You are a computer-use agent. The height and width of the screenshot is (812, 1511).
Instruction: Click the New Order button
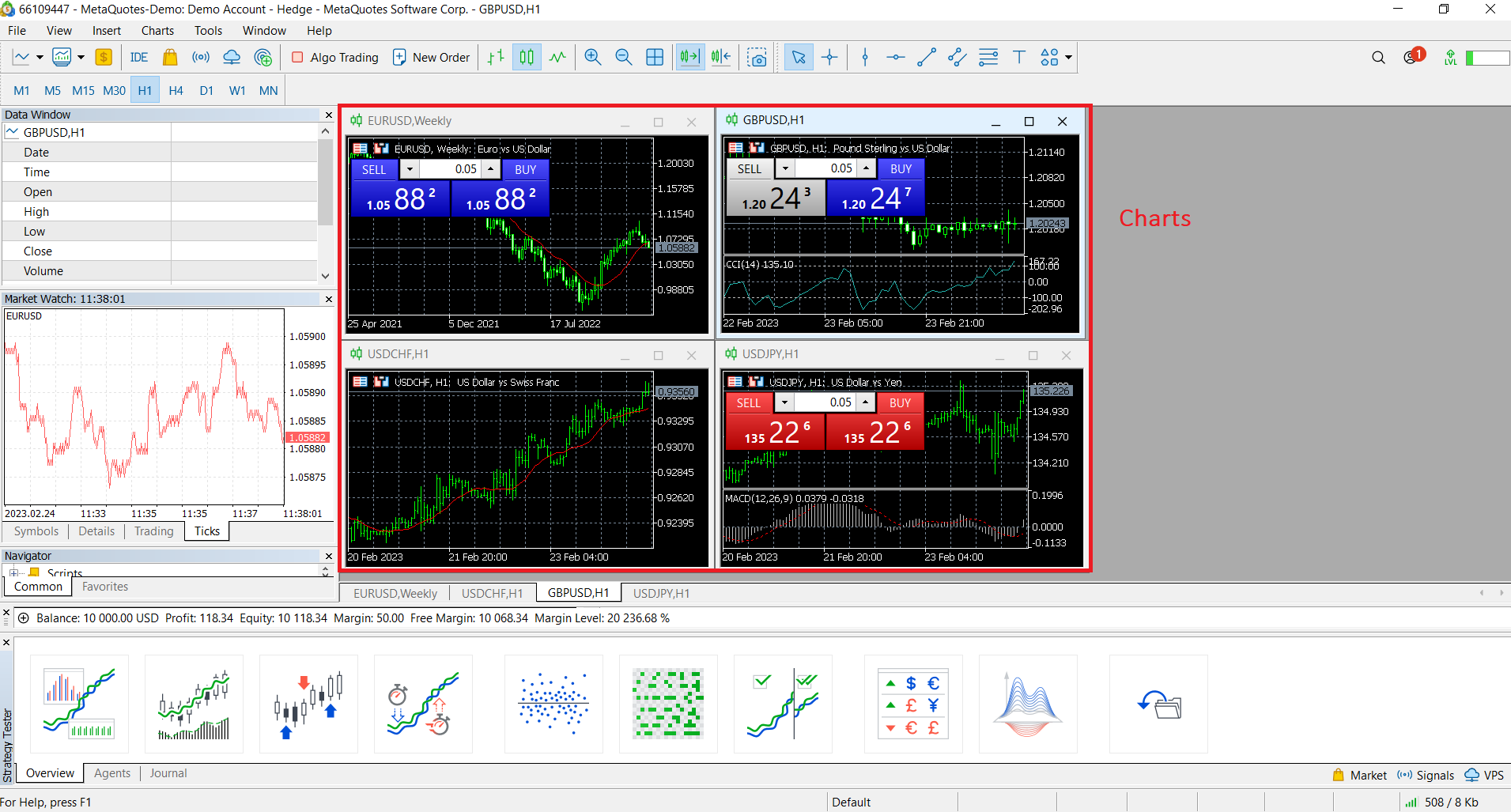[x=432, y=57]
